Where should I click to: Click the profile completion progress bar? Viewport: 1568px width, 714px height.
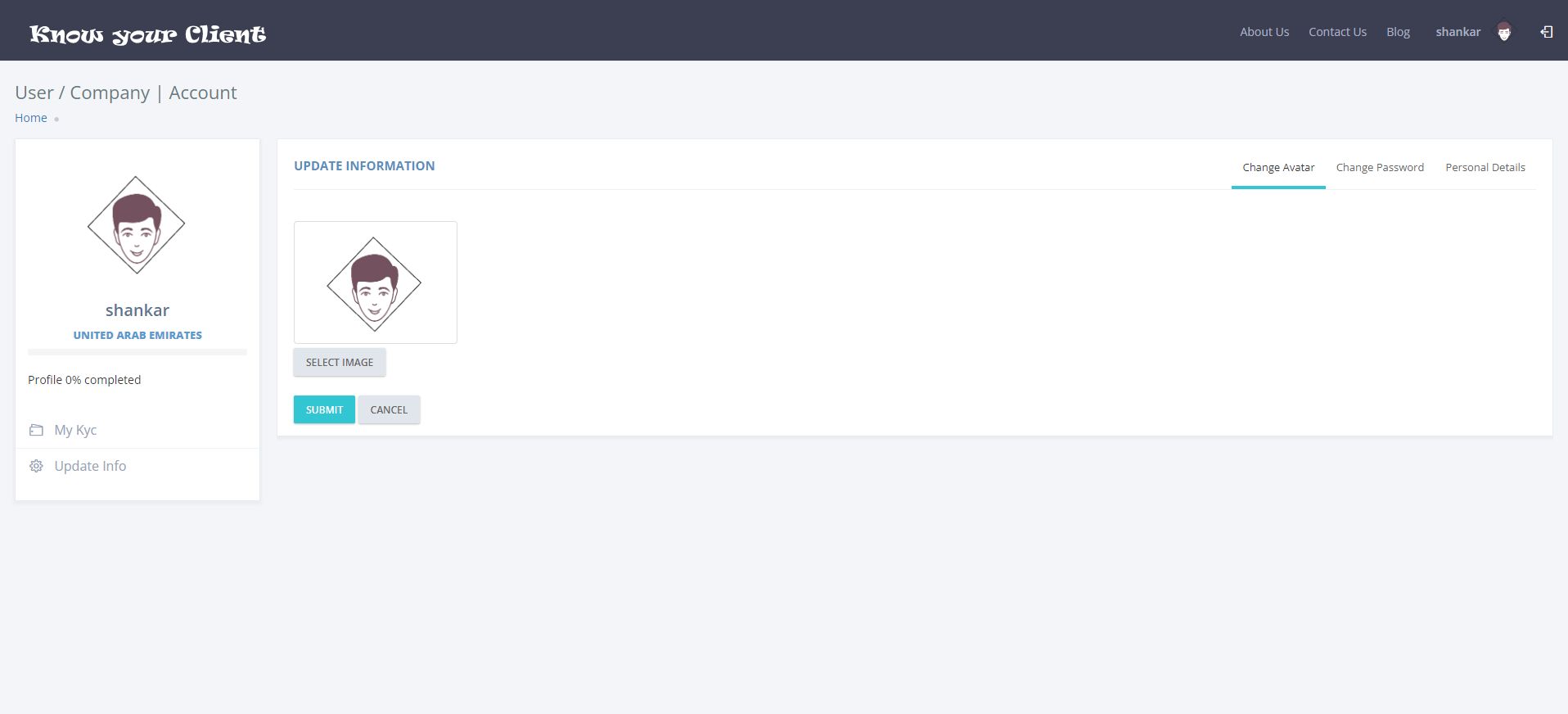click(x=137, y=352)
